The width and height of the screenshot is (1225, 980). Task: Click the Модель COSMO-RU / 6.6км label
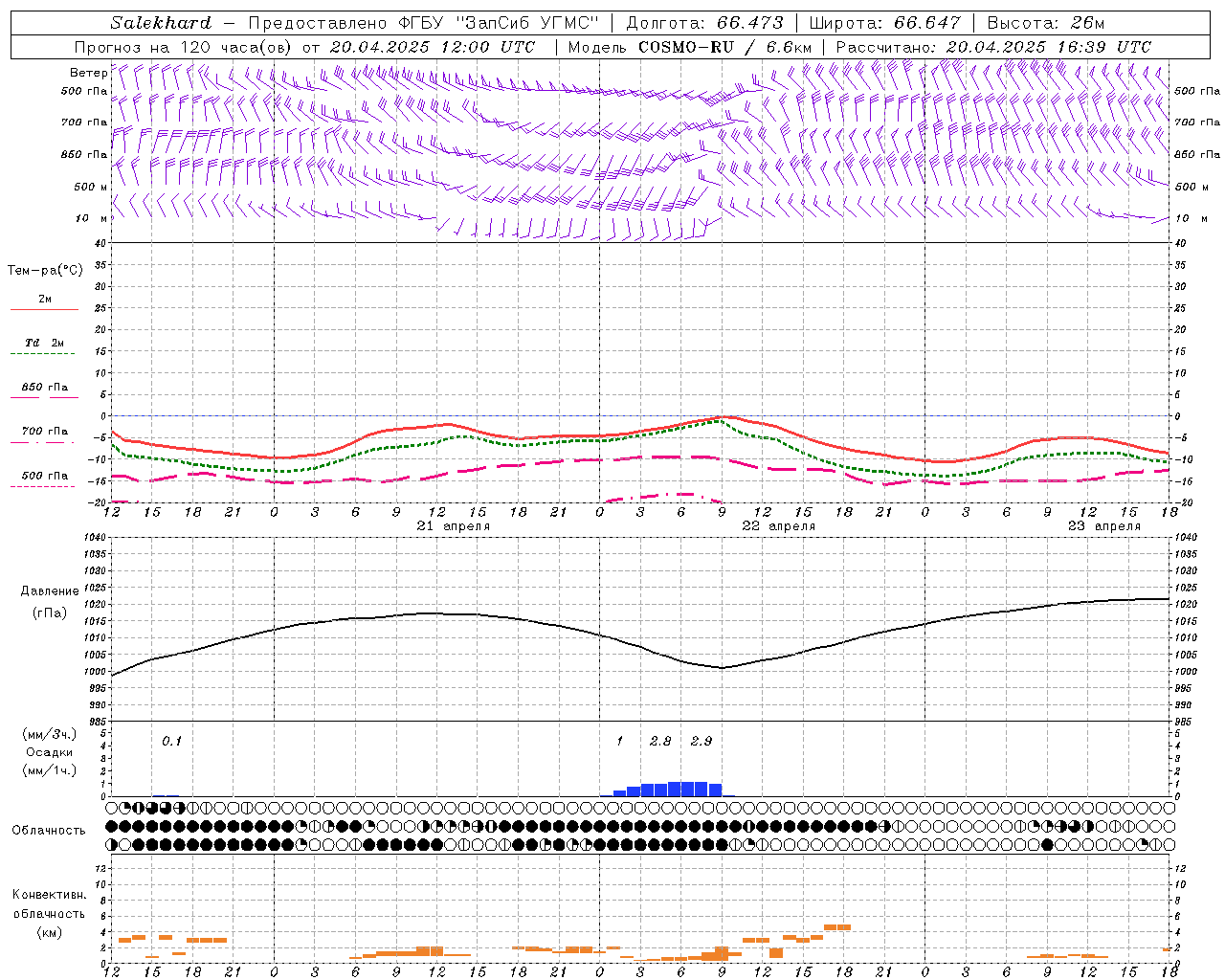tap(690, 47)
